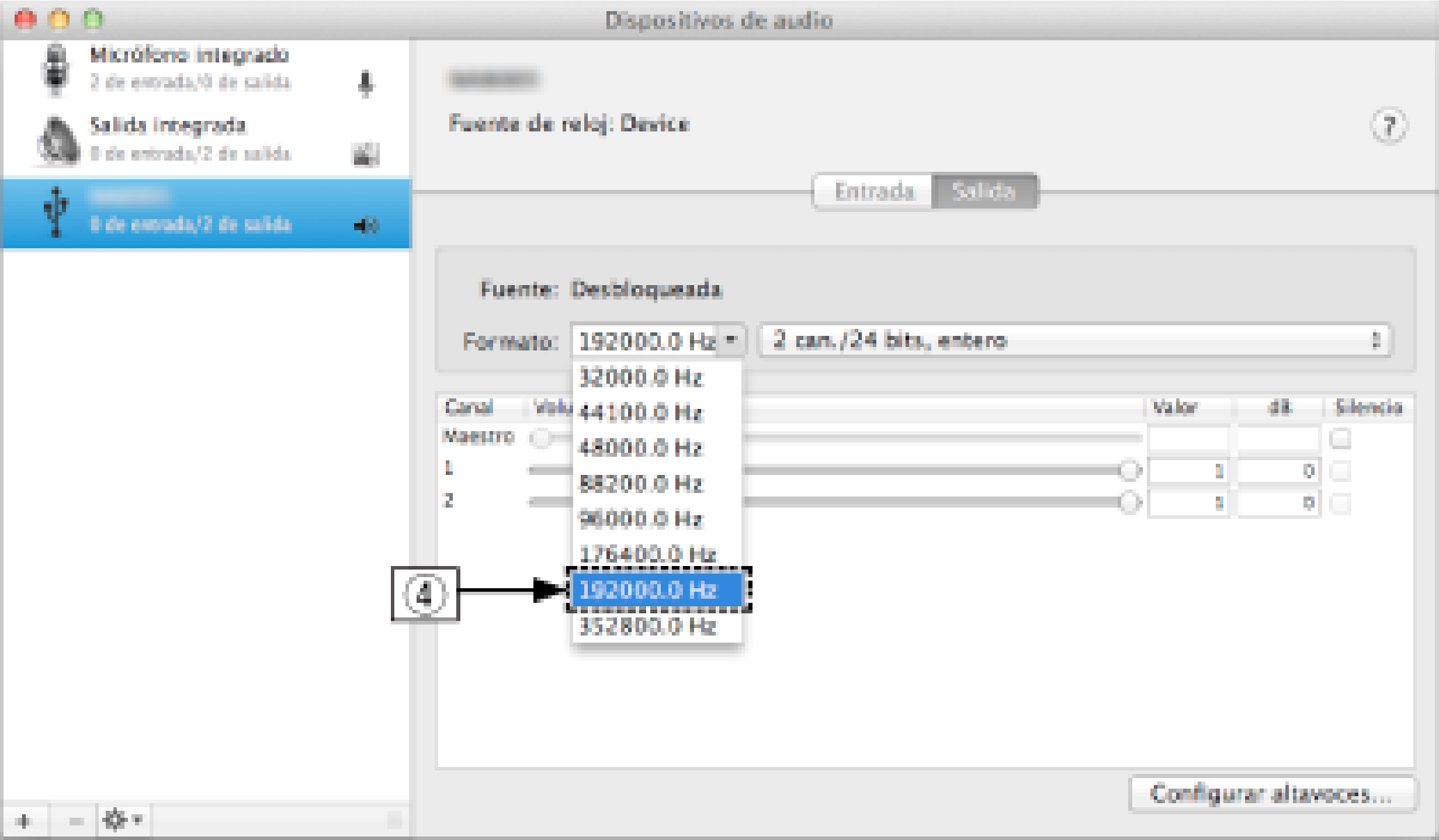Click the Salida integrada speaker icon
Screen dimensions: 1439x840
[58, 141]
